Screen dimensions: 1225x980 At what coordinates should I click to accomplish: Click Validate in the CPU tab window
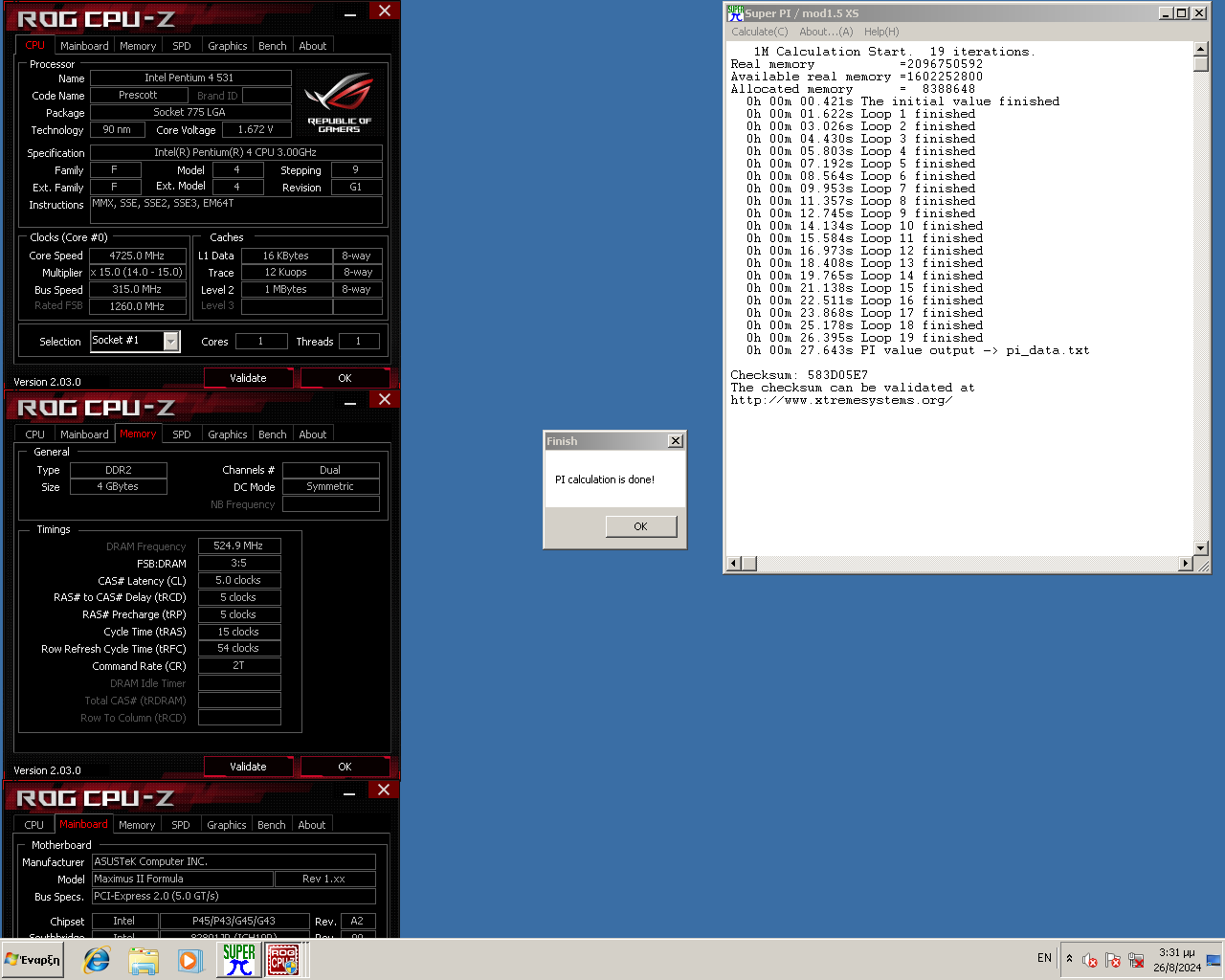coord(248,378)
